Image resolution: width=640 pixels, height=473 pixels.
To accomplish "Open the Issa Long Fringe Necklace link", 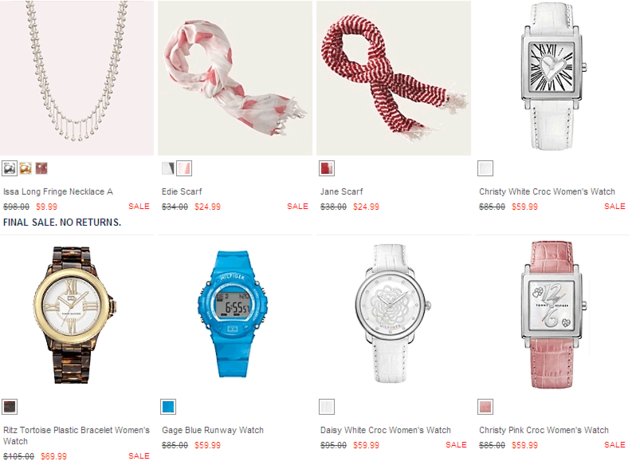I will [x=58, y=191].
